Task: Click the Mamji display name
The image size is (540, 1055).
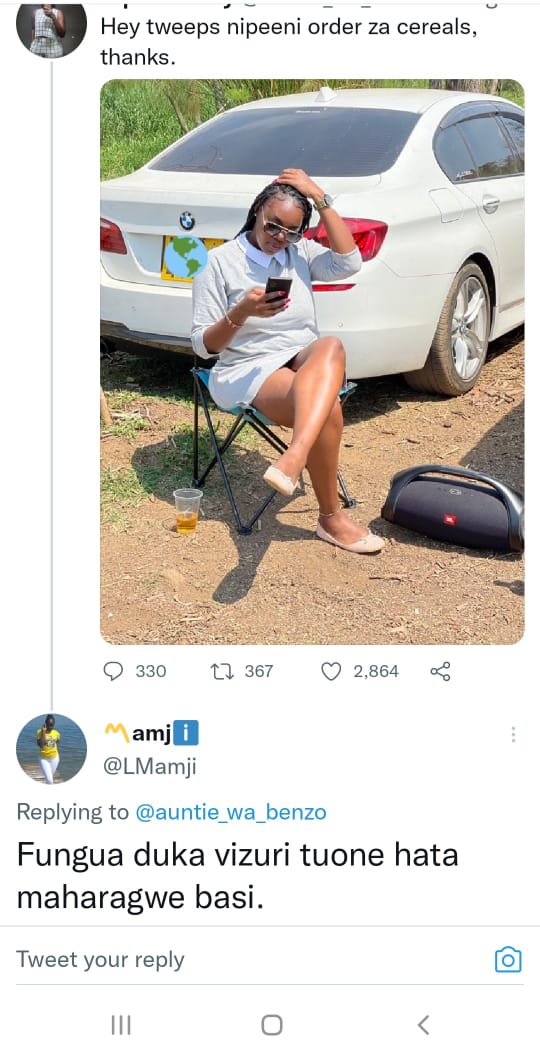Action: pyautogui.click(x=151, y=733)
